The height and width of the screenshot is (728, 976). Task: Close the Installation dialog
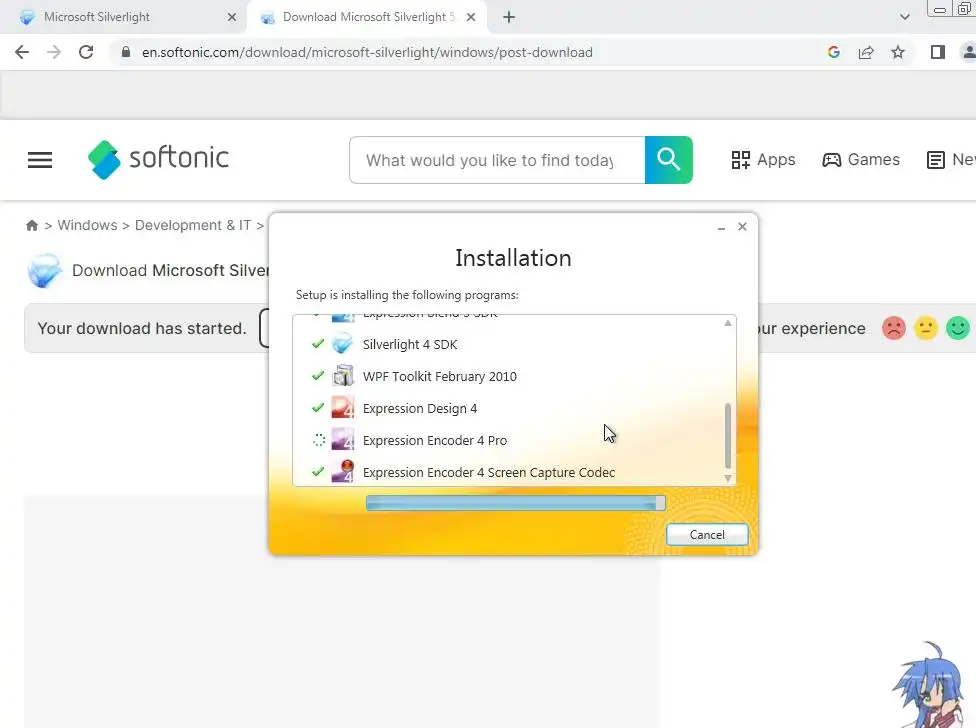[x=742, y=226]
